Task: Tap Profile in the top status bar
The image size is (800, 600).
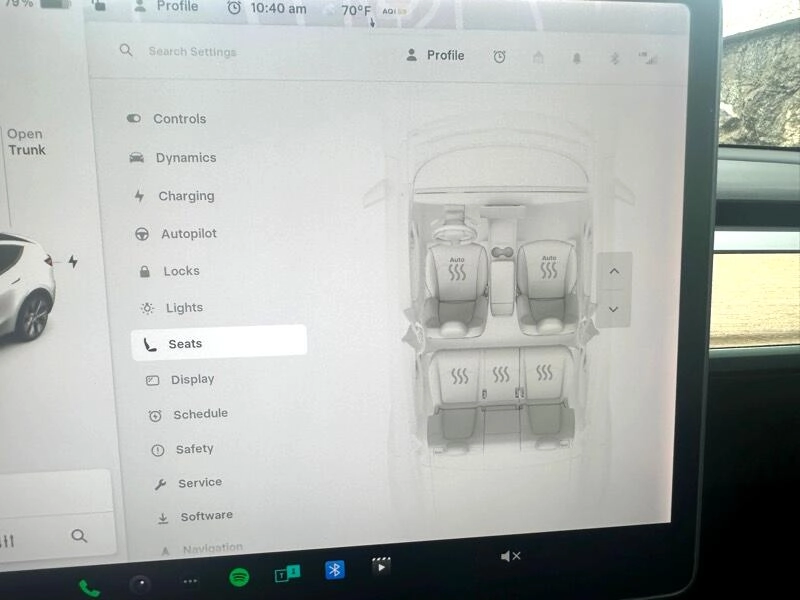Action: tap(165, 6)
